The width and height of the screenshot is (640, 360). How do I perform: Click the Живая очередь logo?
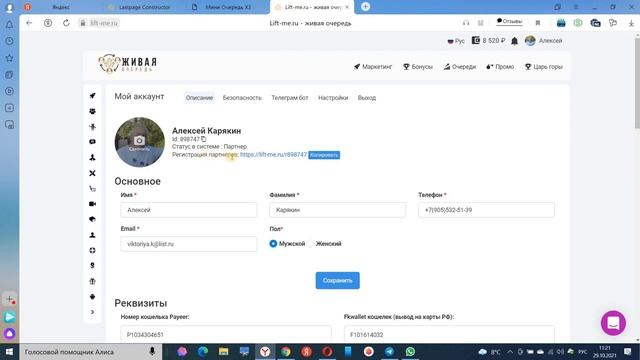(127, 64)
